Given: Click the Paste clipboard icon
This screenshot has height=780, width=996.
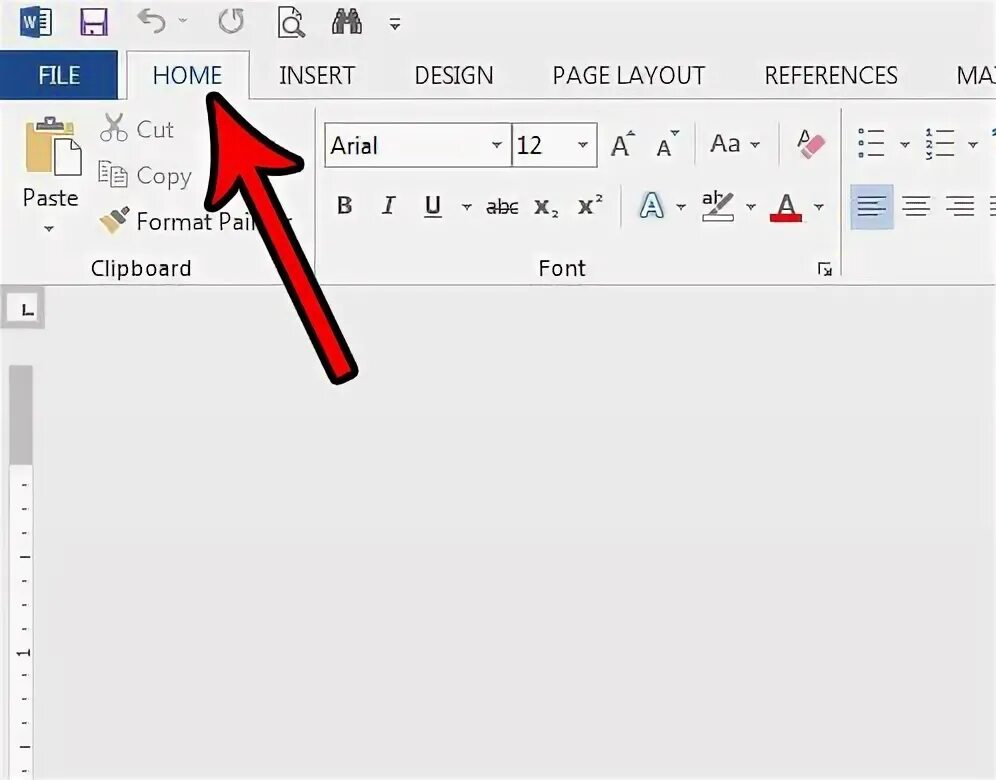Looking at the screenshot, I should tap(52, 145).
